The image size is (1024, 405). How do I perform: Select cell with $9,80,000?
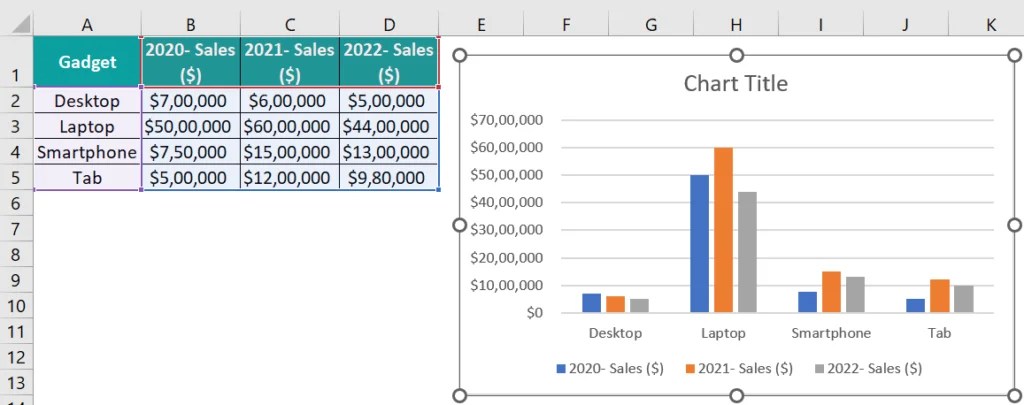pyautogui.click(x=389, y=177)
